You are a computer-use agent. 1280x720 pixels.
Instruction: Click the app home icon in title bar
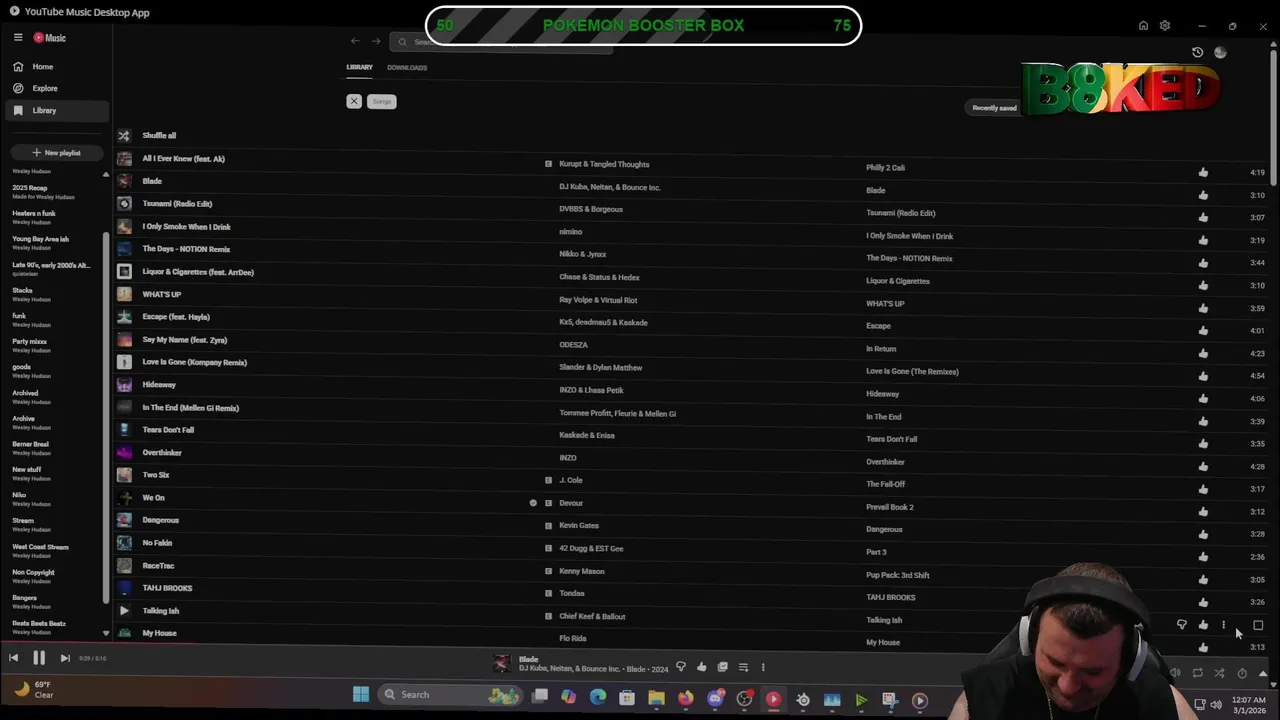(1143, 25)
